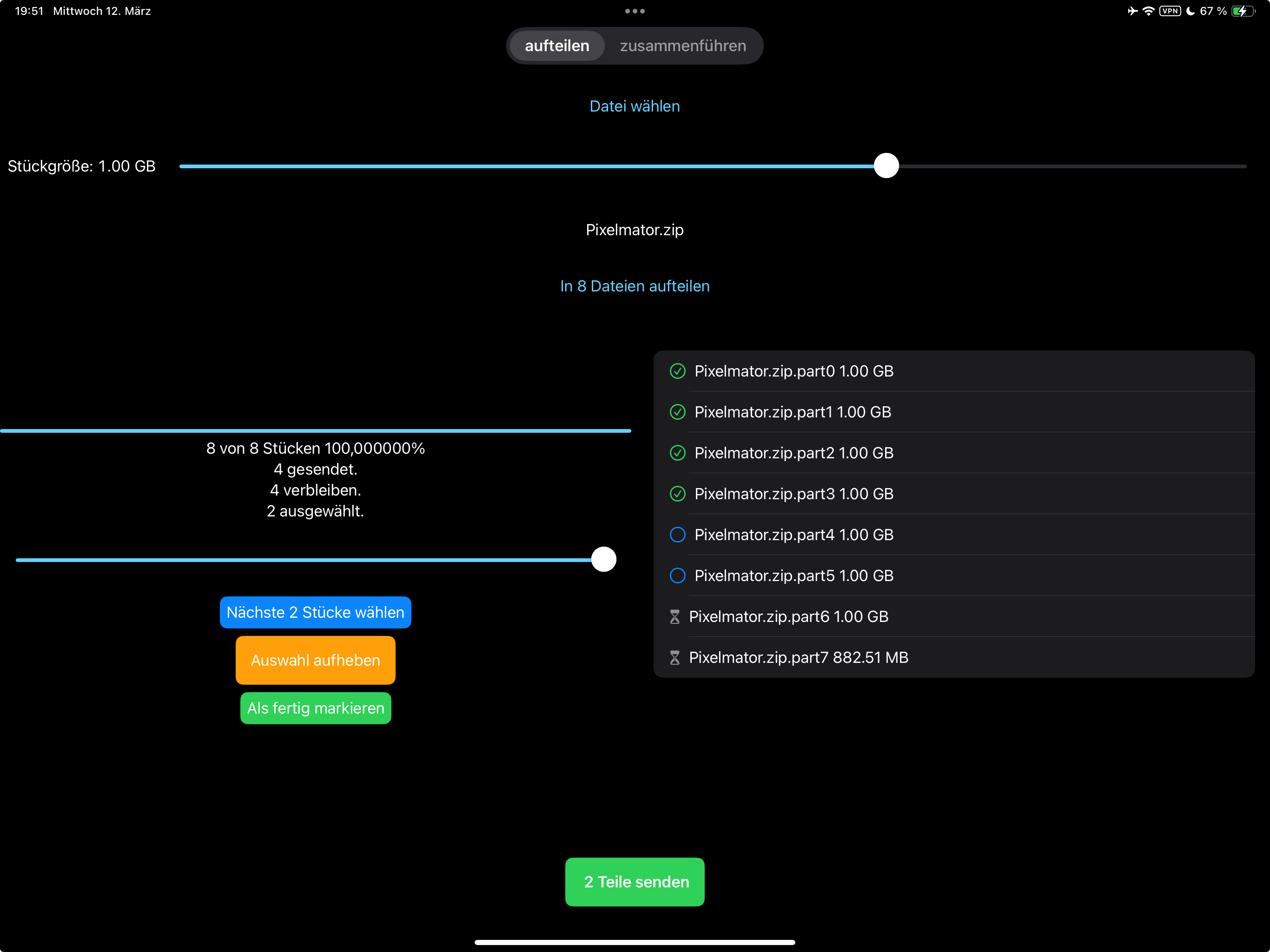
Task: Click green checkmark icon beside part3
Action: tap(677, 494)
